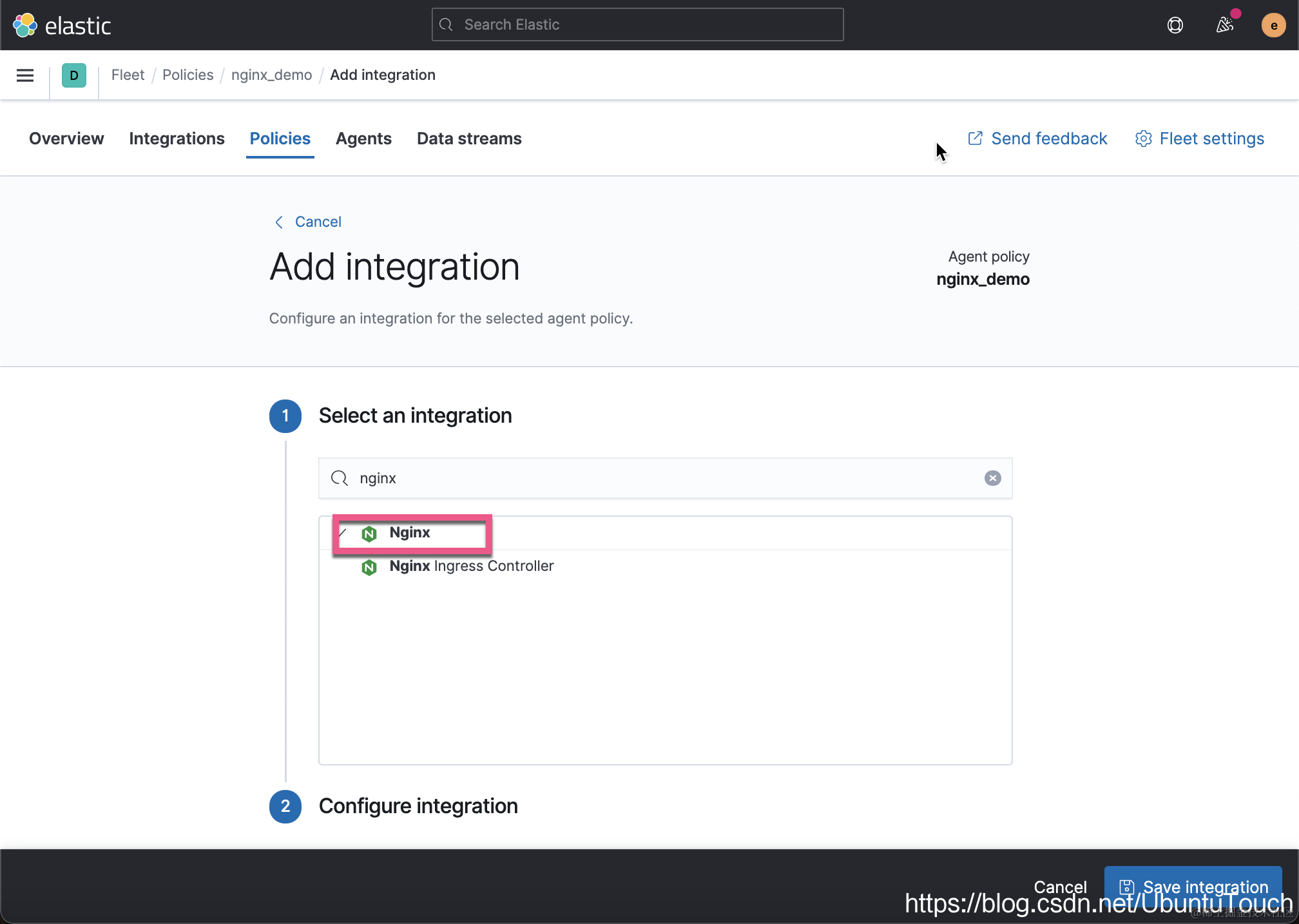Image resolution: width=1299 pixels, height=924 pixels.
Task: Click step 2 Configure integration marker
Action: coord(285,807)
